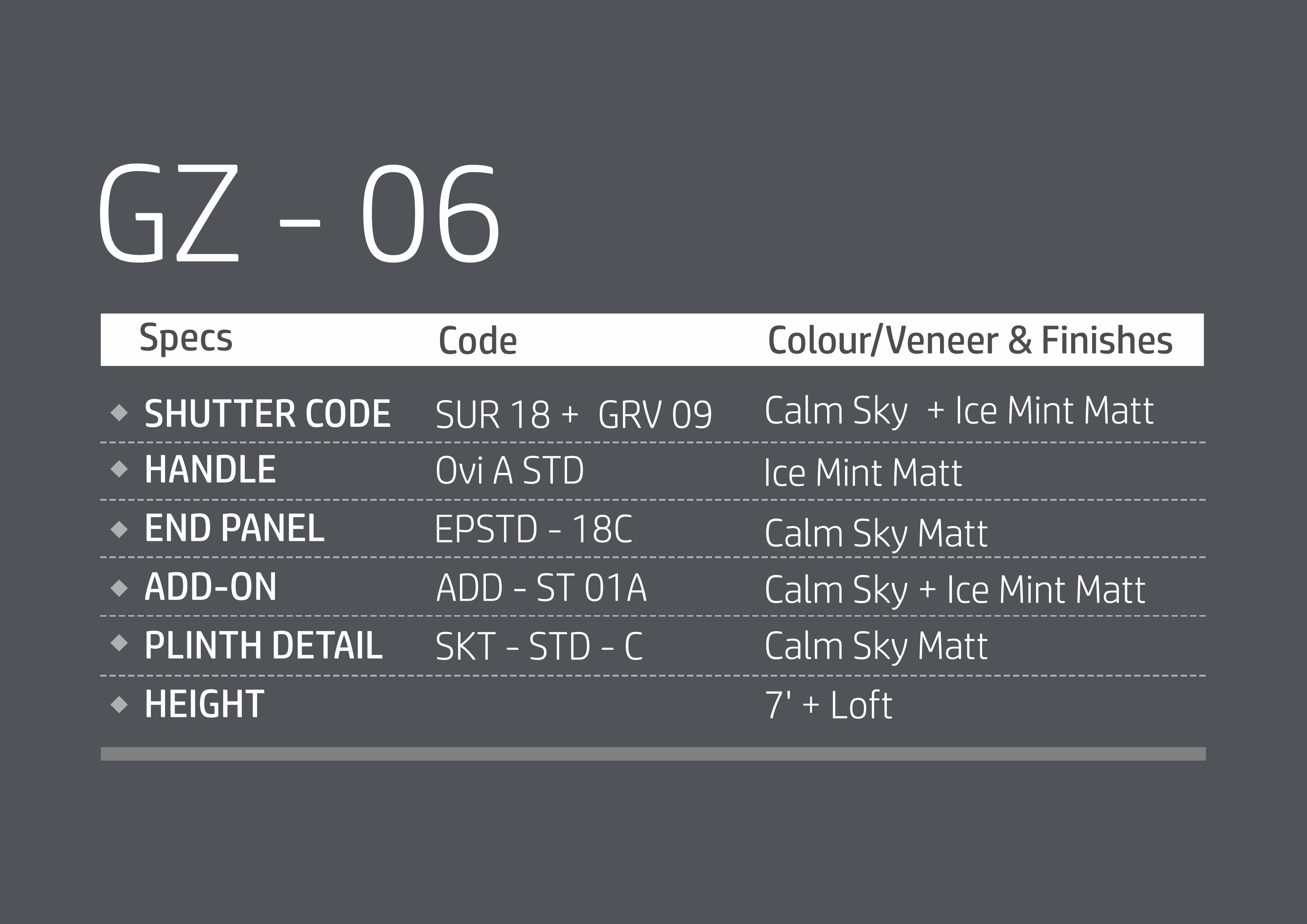
Task: Click the 7' + Loft height value
Action: coord(828,705)
